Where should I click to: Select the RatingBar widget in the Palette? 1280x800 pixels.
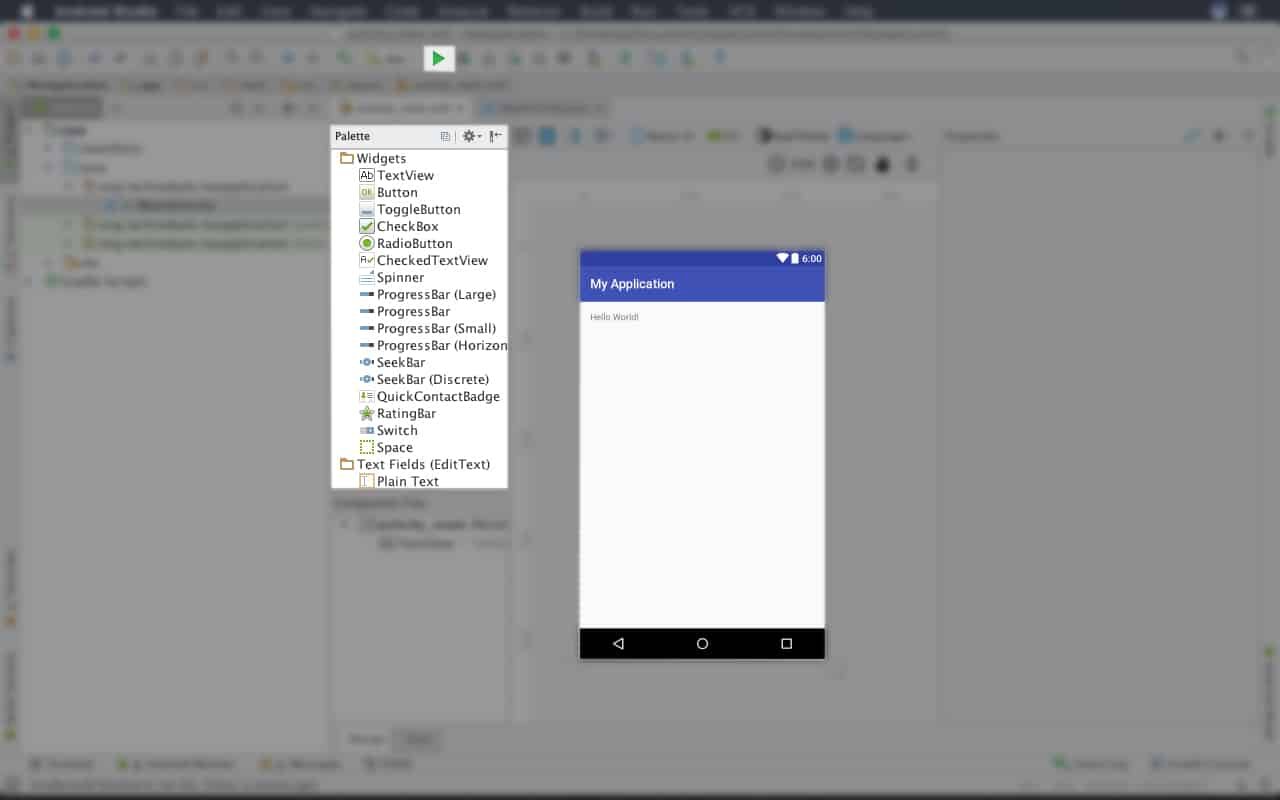(404, 413)
